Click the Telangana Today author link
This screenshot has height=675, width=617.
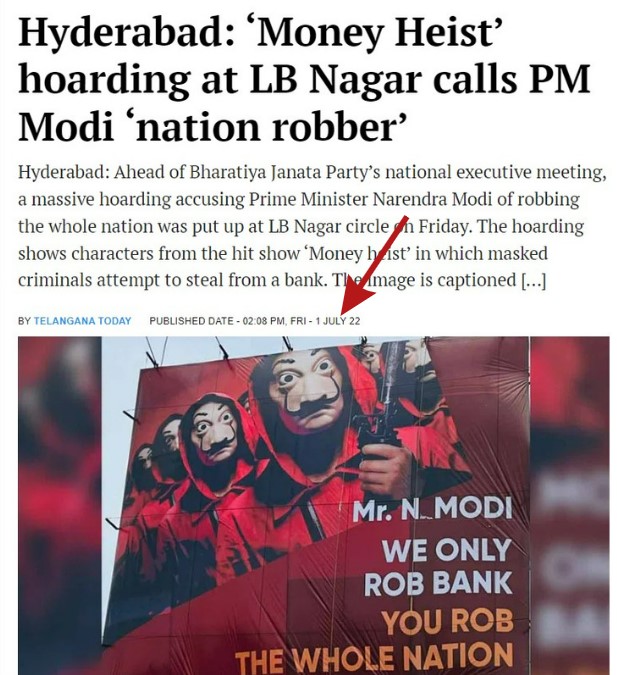coord(82,321)
